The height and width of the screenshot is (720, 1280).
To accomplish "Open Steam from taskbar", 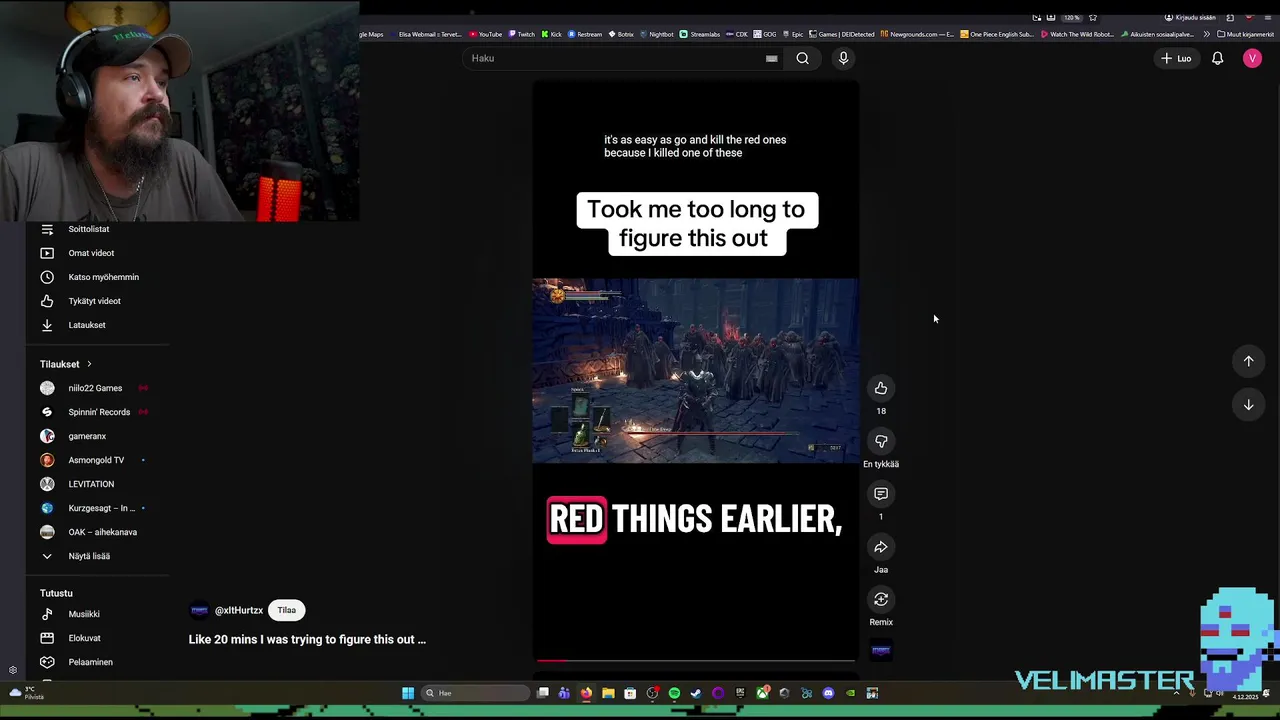I will (x=696, y=693).
